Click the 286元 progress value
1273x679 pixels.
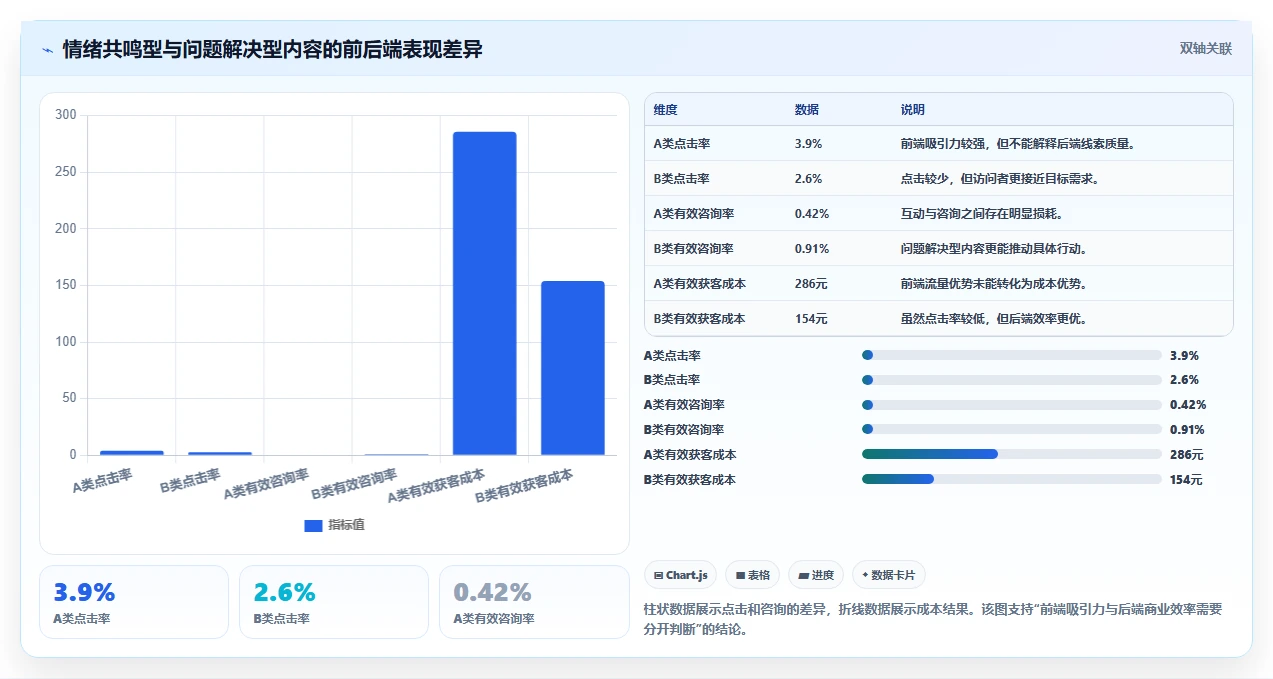(x=1186, y=454)
